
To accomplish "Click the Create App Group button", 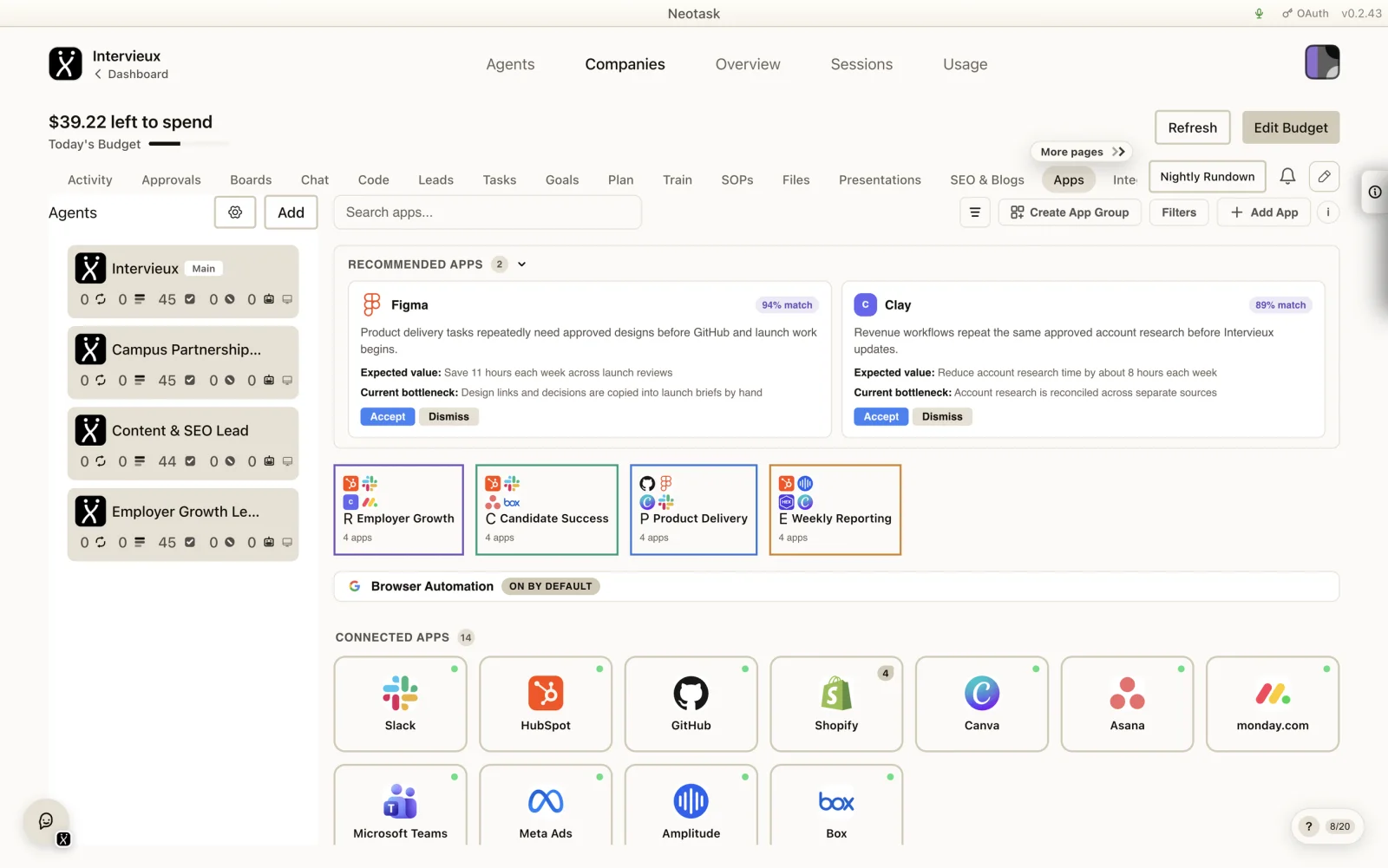I will point(1070,212).
